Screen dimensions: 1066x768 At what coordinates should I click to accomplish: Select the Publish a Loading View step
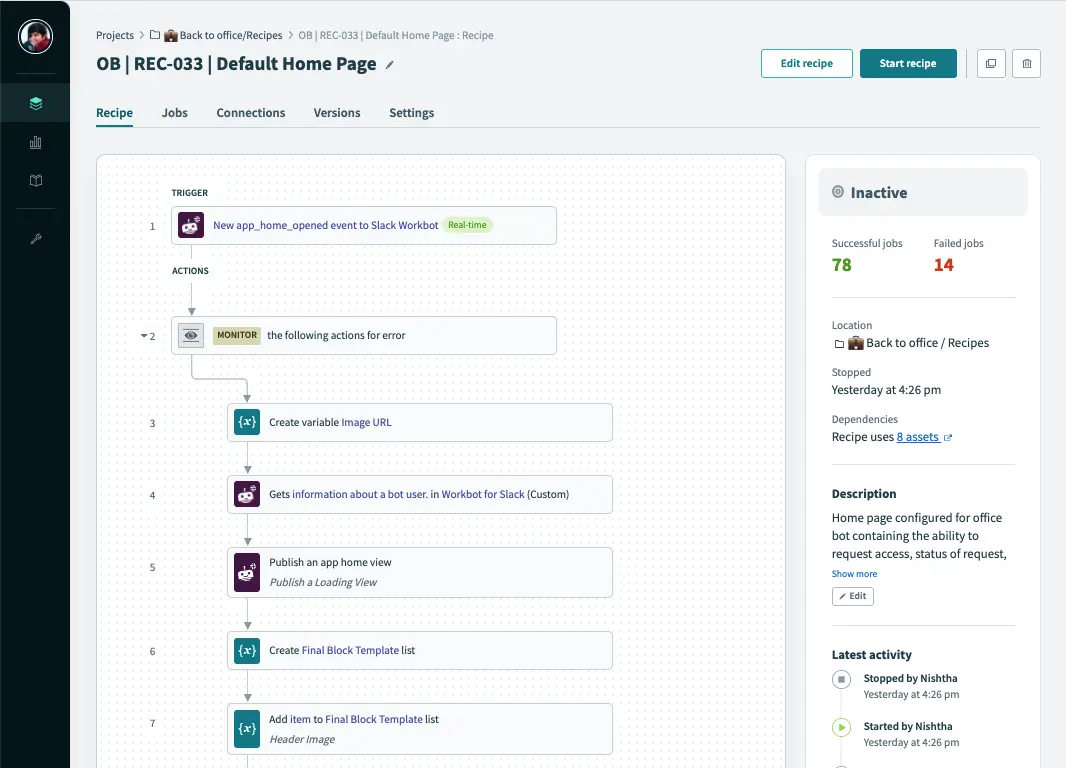pos(419,572)
